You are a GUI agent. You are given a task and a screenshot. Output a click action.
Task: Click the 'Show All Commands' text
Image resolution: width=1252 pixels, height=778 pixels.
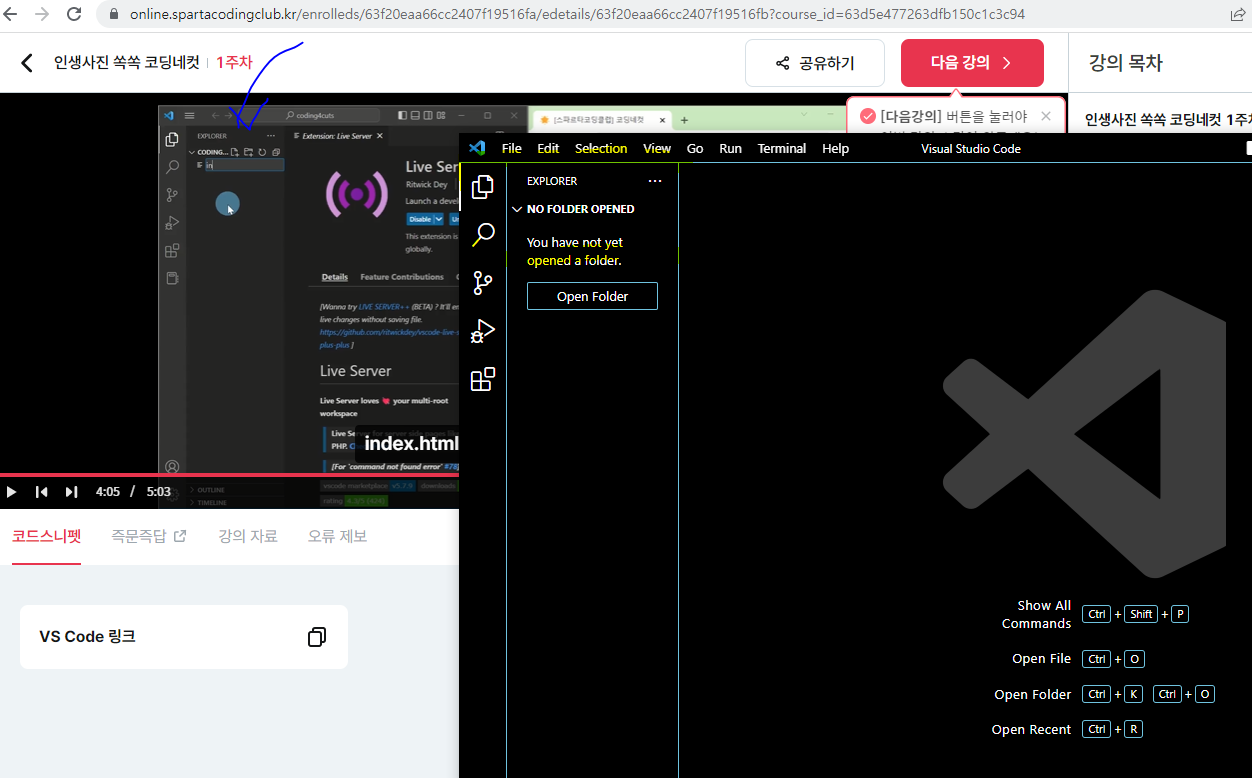1036,614
